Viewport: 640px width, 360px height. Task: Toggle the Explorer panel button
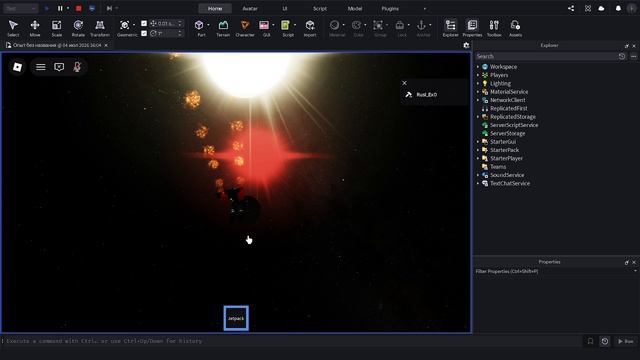[x=451, y=28]
